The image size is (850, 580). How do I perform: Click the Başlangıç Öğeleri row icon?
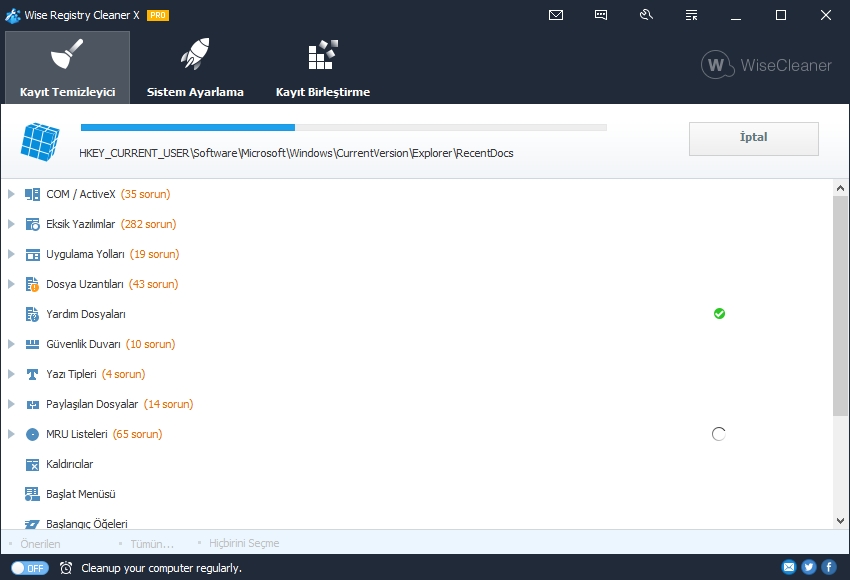(33, 524)
